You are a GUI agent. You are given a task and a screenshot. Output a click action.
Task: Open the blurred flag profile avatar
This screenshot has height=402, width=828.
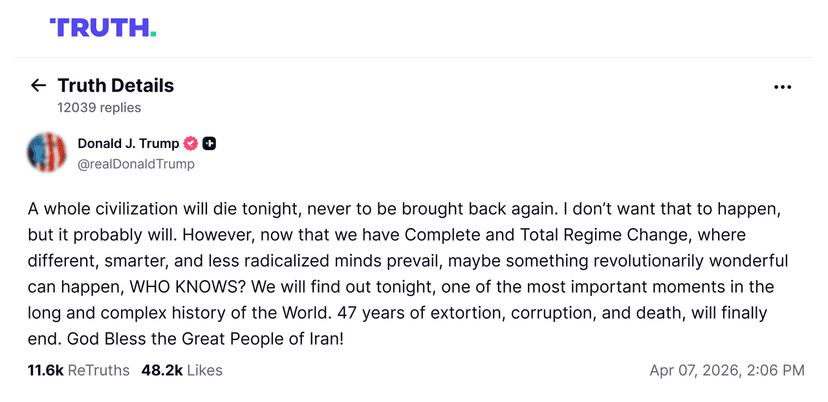[46, 153]
